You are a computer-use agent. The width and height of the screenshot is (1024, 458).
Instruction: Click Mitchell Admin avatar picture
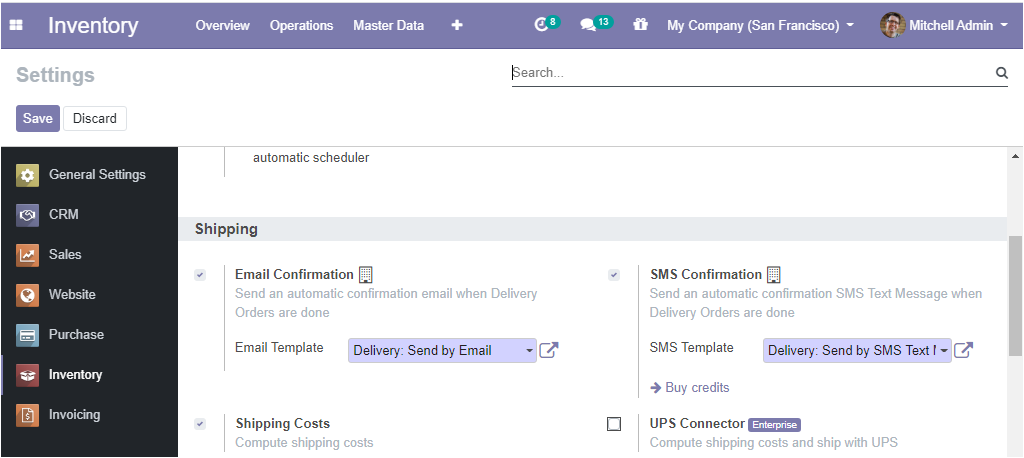[892, 25]
